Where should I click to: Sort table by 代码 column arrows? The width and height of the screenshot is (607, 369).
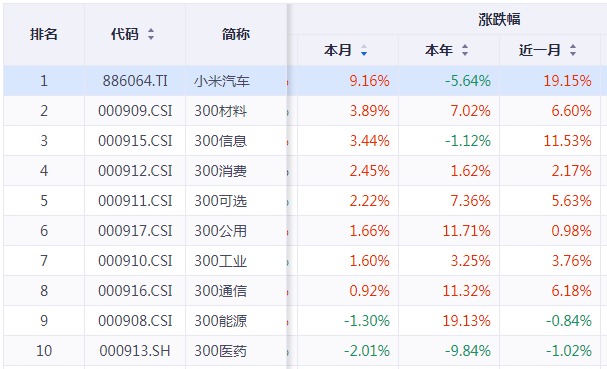(x=151, y=34)
